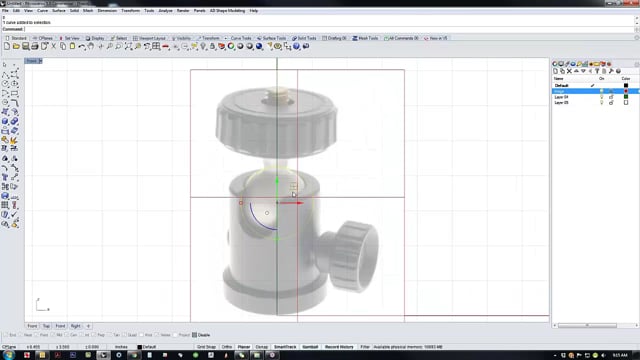The height and width of the screenshot is (360, 640).
Task: Switch to the Solid Tools toolbar tab
Action: coord(304,38)
